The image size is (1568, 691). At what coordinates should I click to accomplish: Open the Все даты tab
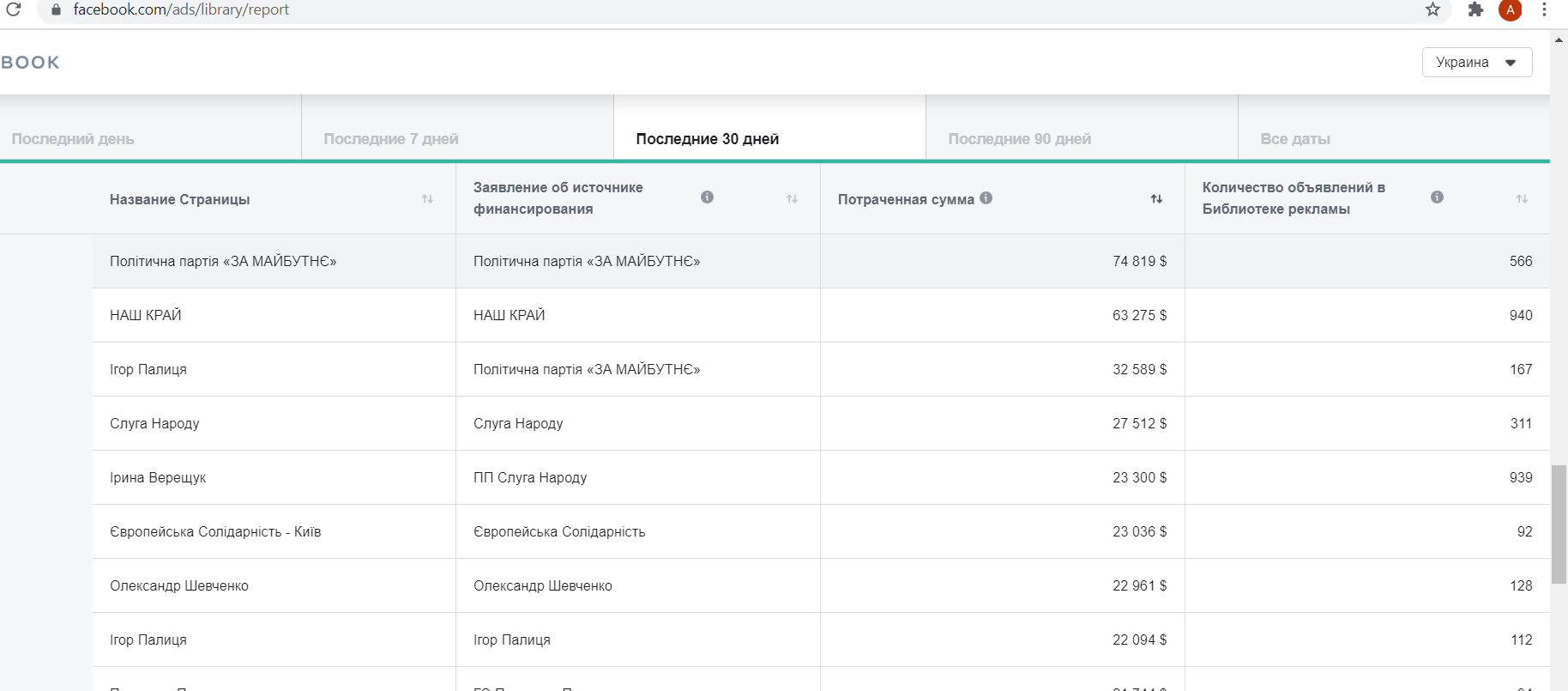point(1294,139)
